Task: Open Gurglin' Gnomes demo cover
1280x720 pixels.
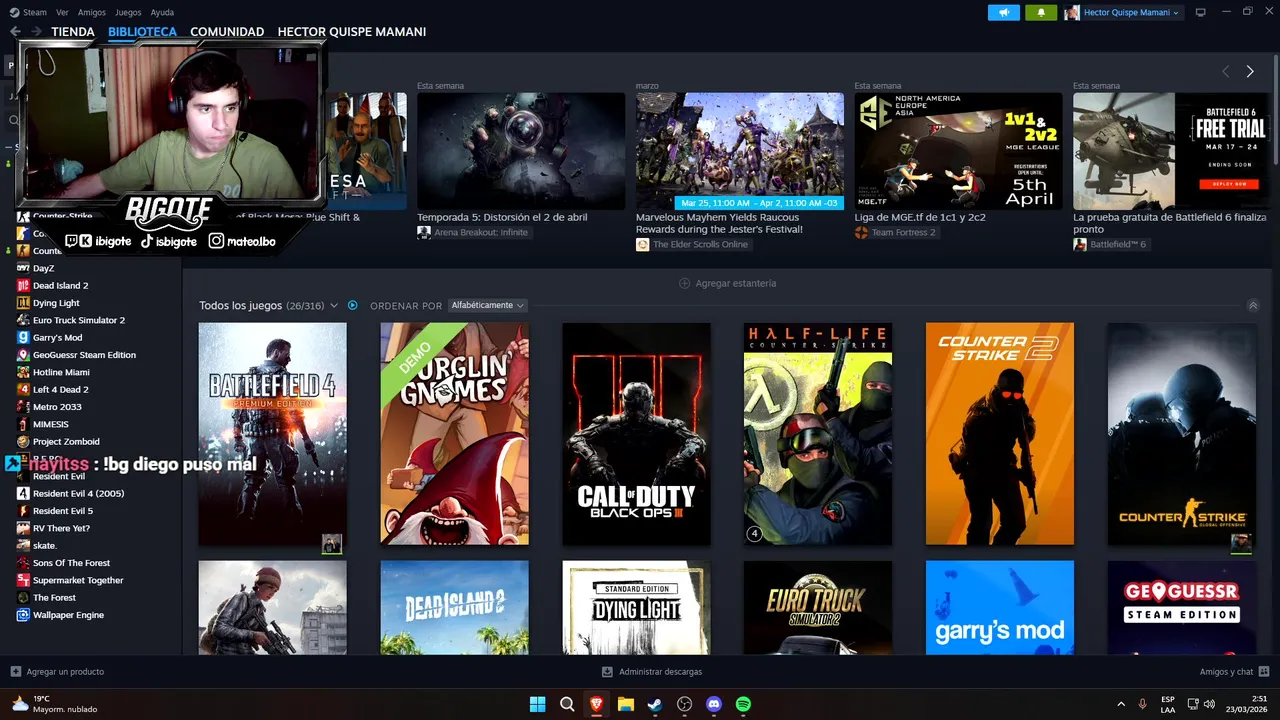Action: [455, 434]
